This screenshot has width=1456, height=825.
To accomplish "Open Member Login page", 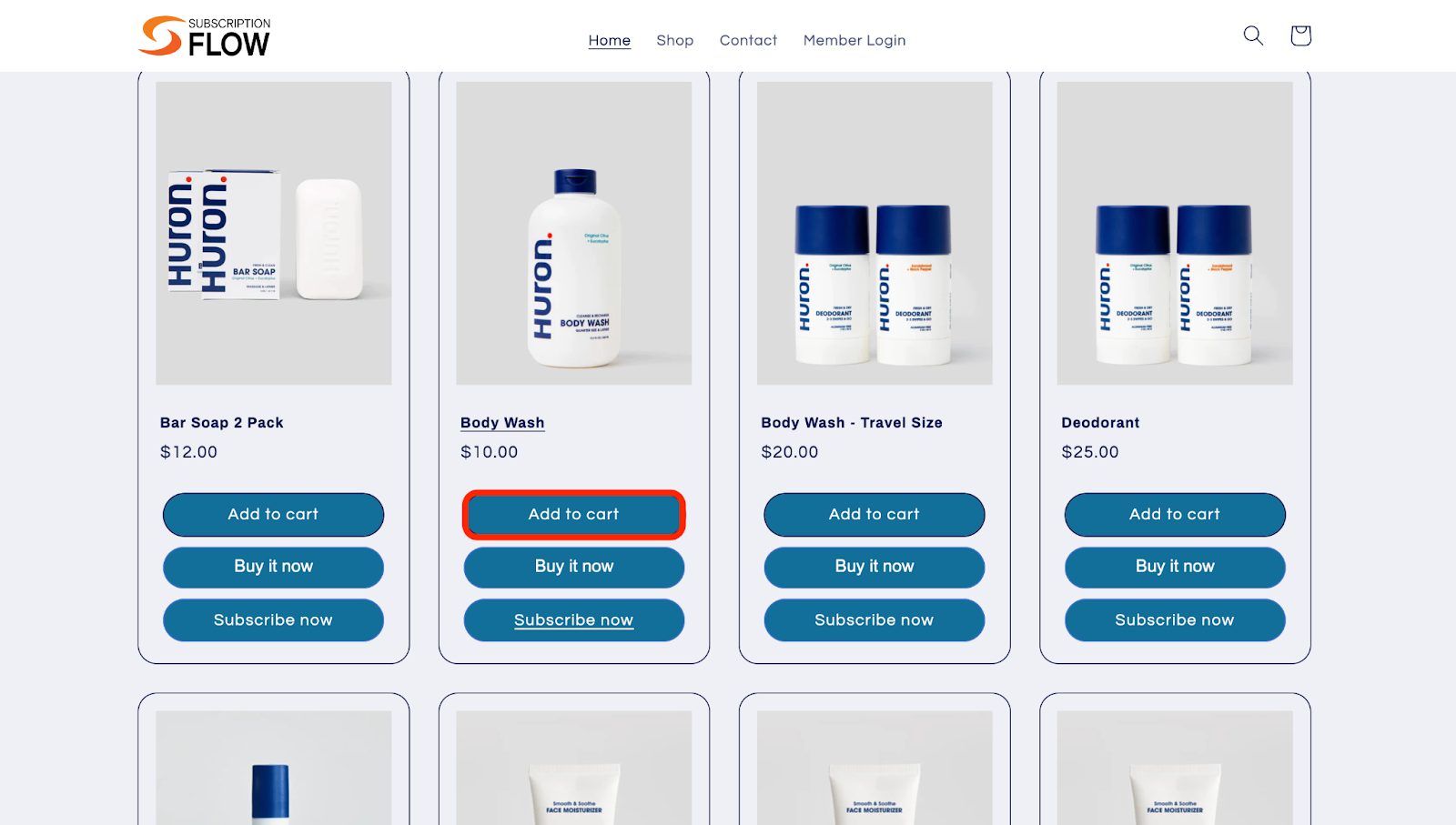I will tap(854, 40).
